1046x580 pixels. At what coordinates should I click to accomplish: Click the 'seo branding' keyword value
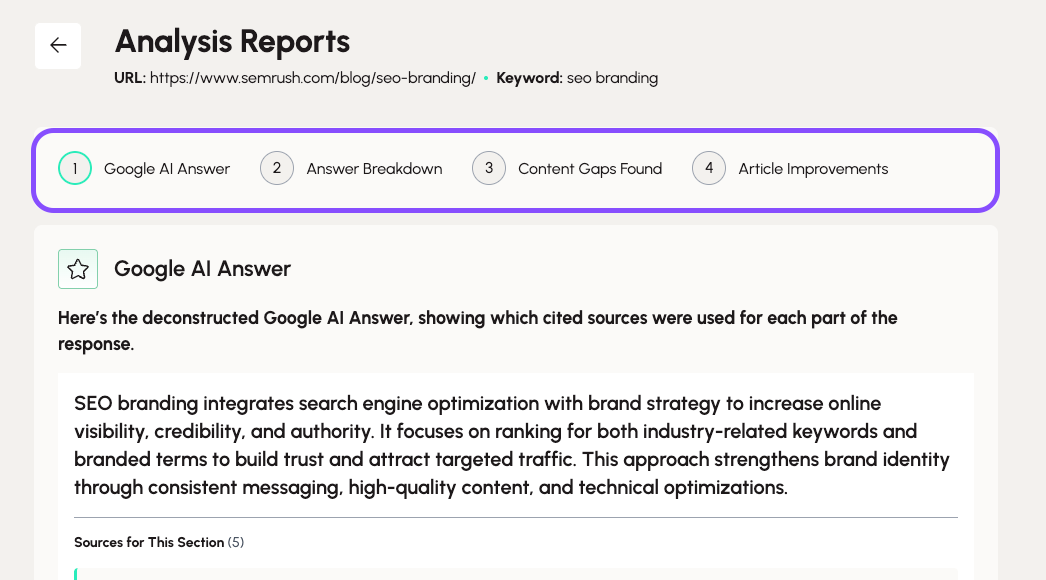coord(612,78)
